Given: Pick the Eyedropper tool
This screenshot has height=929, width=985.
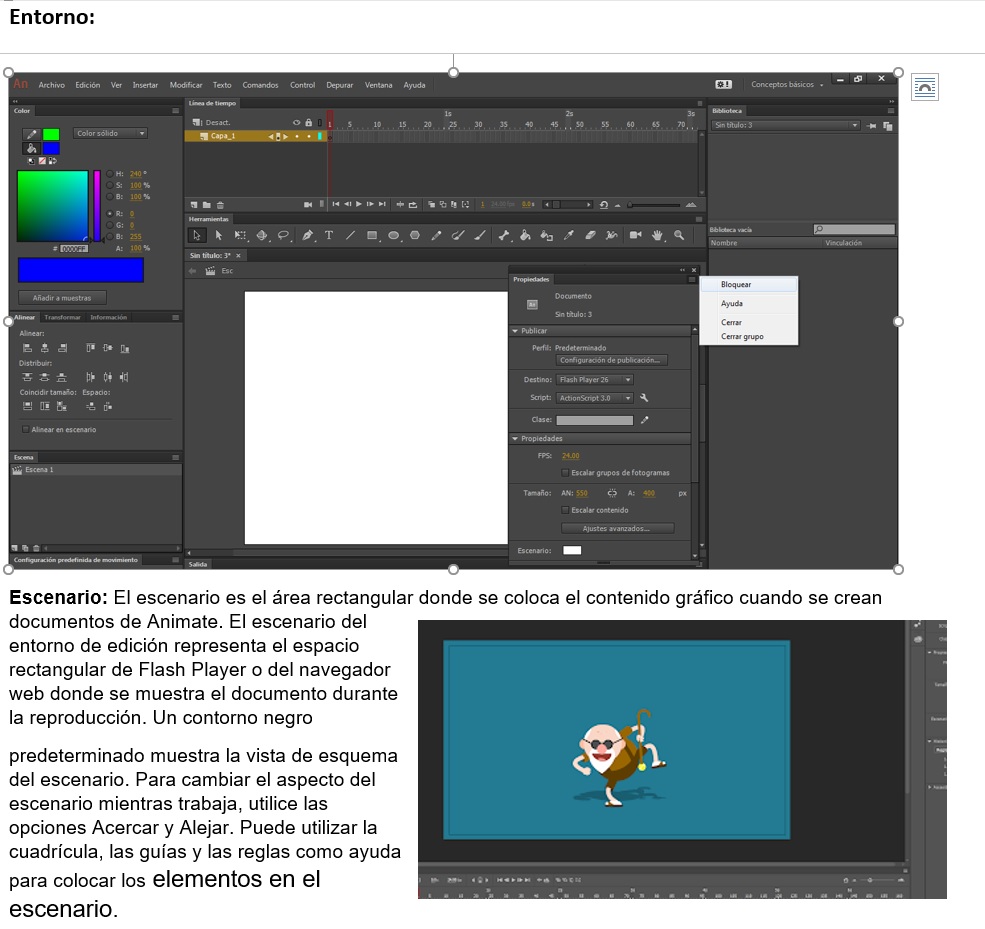Looking at the screenshot, I should [569, 236].
